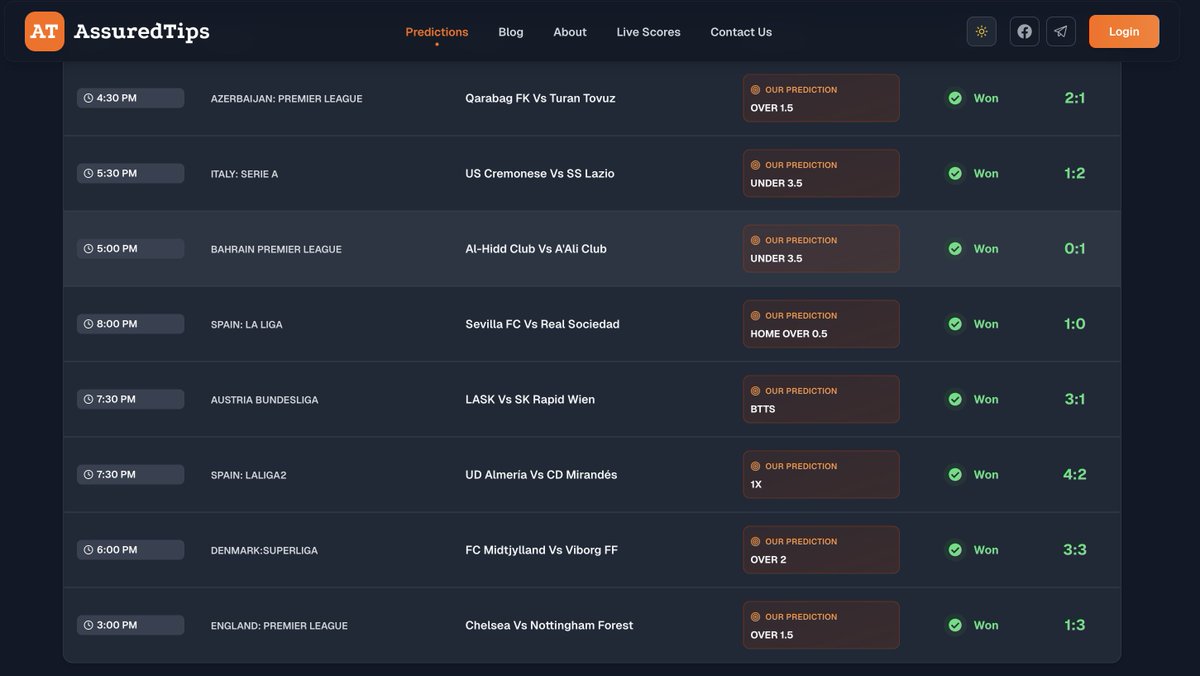Open the Facebook page icon
This screenshot has width=1200, height=676.
click(x=1024, y=31)
